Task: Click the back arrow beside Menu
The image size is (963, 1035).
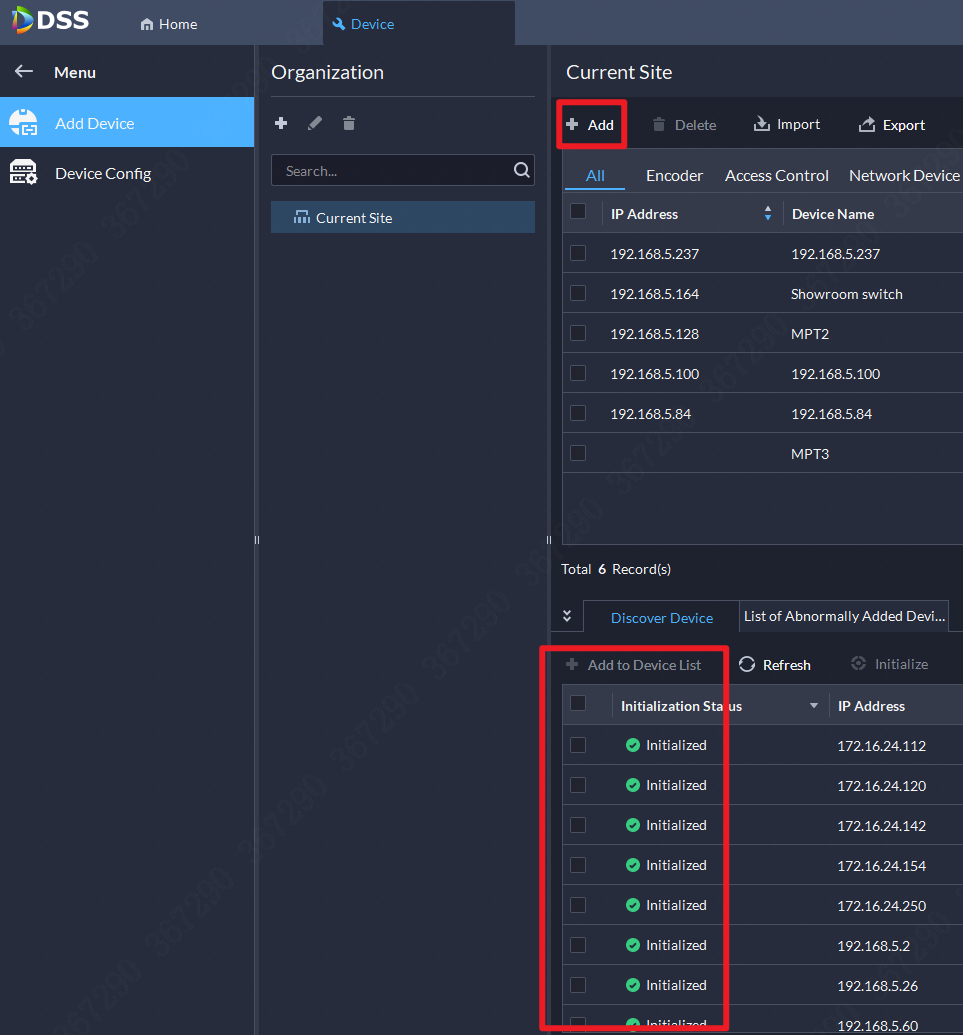Action: [24, 71]
